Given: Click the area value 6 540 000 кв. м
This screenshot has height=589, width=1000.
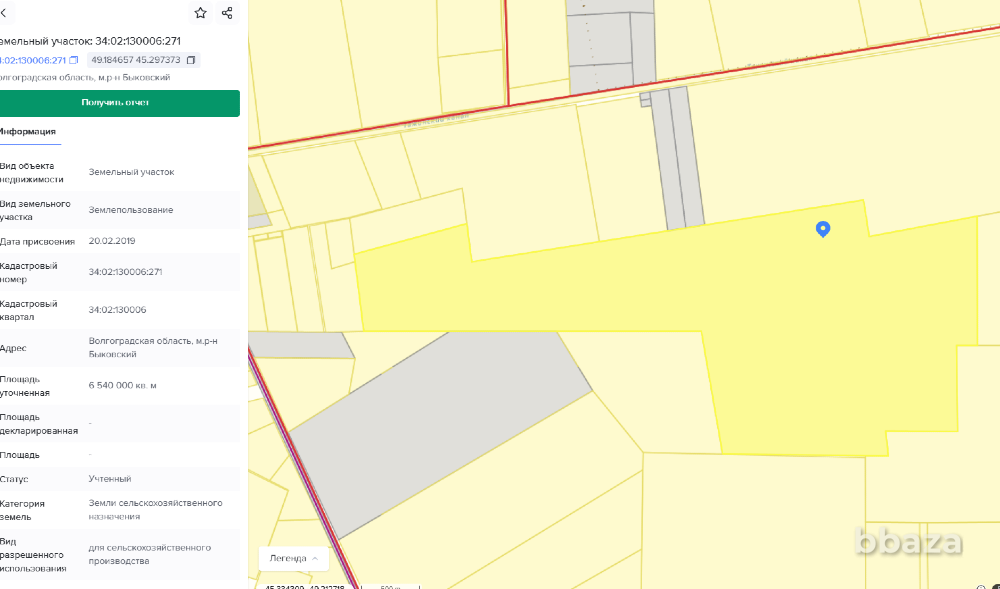Looking at the screenshot, I should (123, 386).
